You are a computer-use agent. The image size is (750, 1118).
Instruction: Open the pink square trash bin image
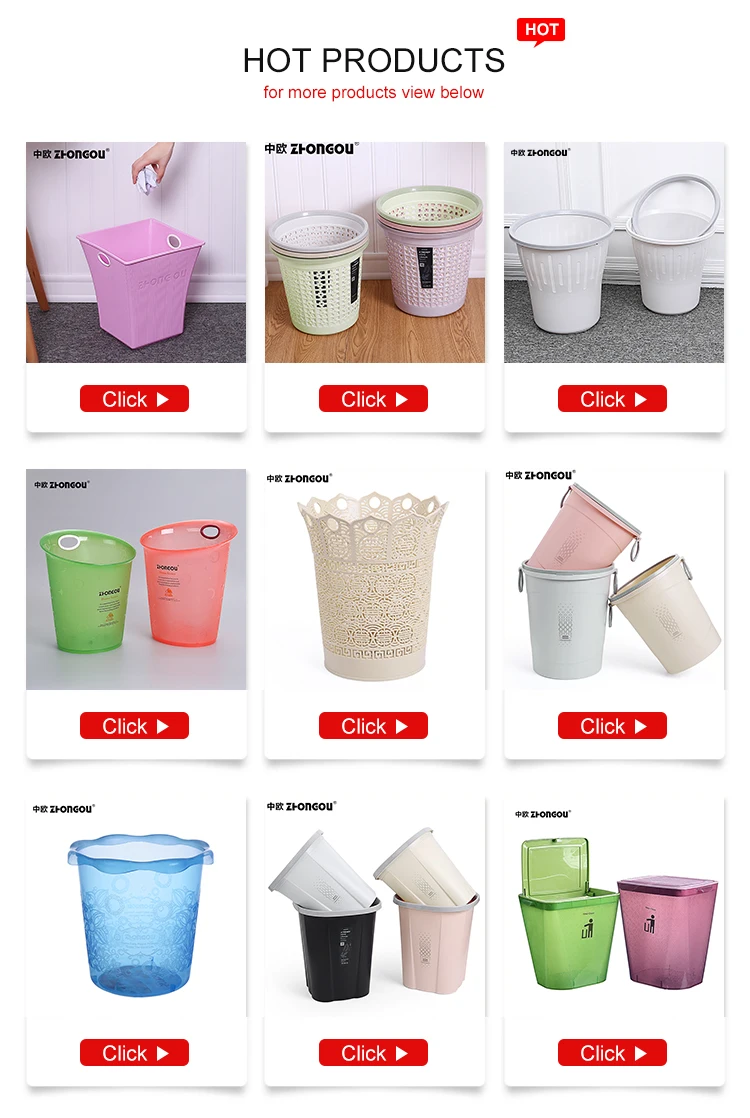[x=136, y=252]
